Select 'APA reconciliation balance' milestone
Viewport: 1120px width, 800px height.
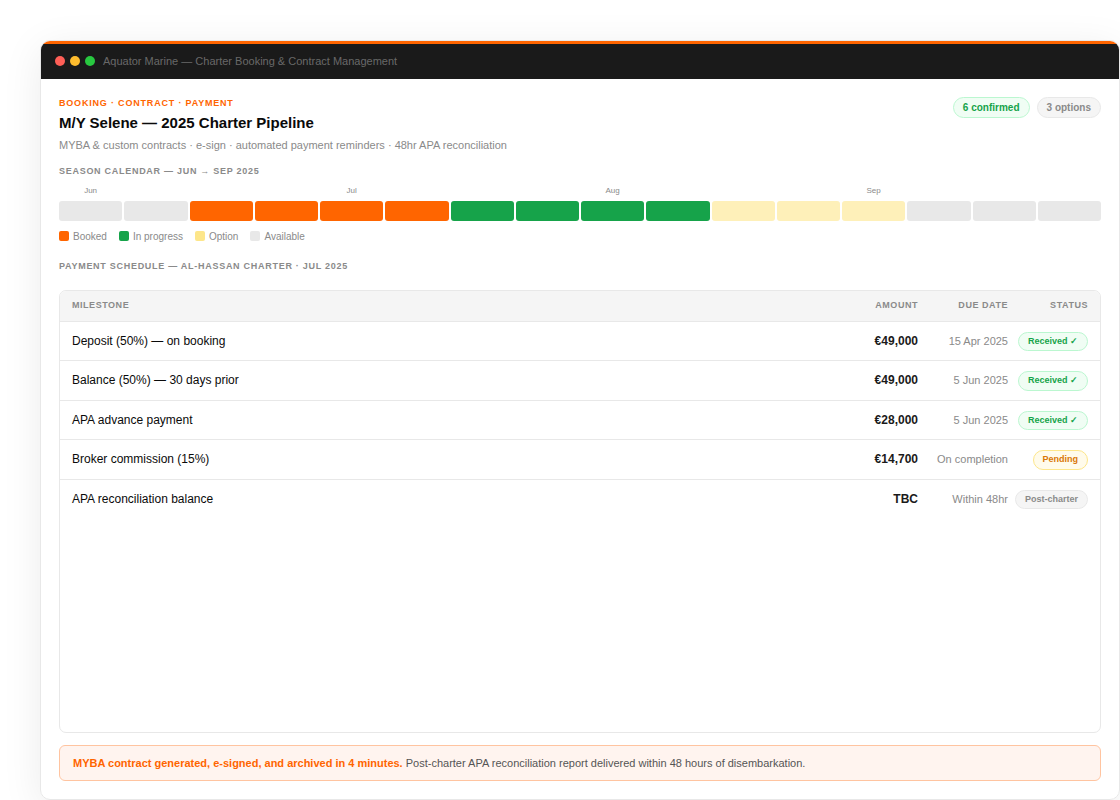coord(142,499)
